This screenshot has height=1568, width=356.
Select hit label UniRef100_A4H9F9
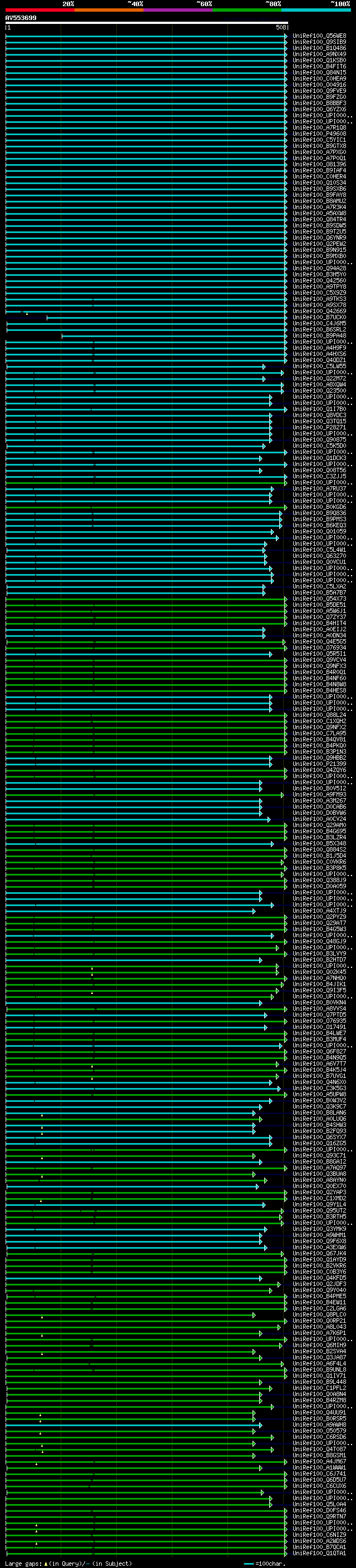click(319, 348)
